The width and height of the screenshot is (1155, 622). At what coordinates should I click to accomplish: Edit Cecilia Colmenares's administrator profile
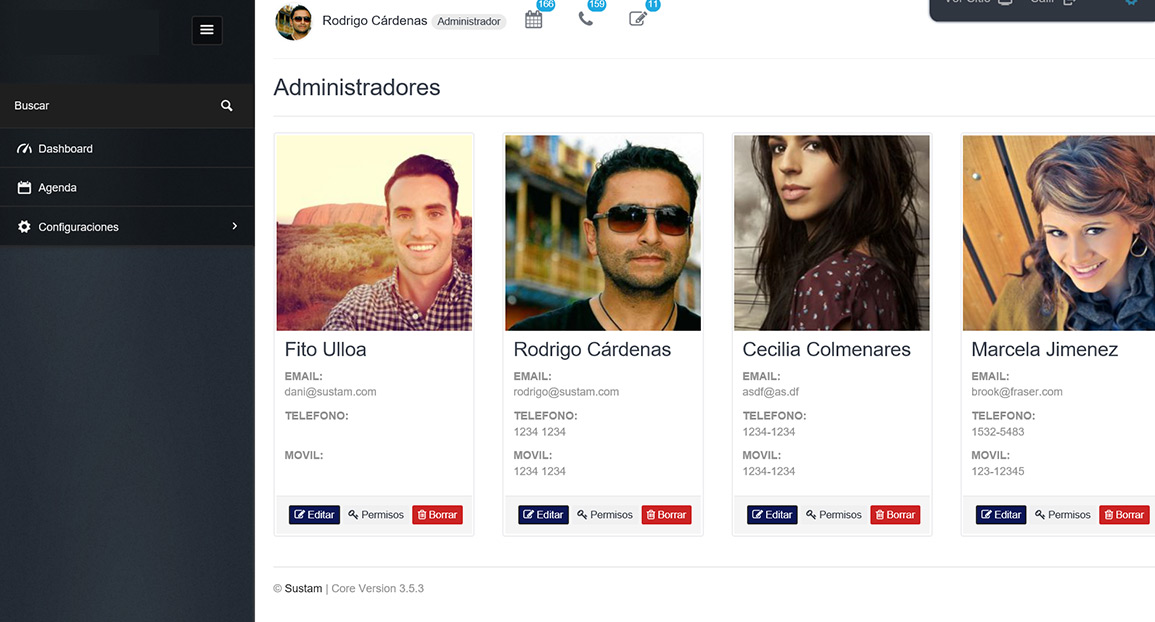tap(773, 514)
